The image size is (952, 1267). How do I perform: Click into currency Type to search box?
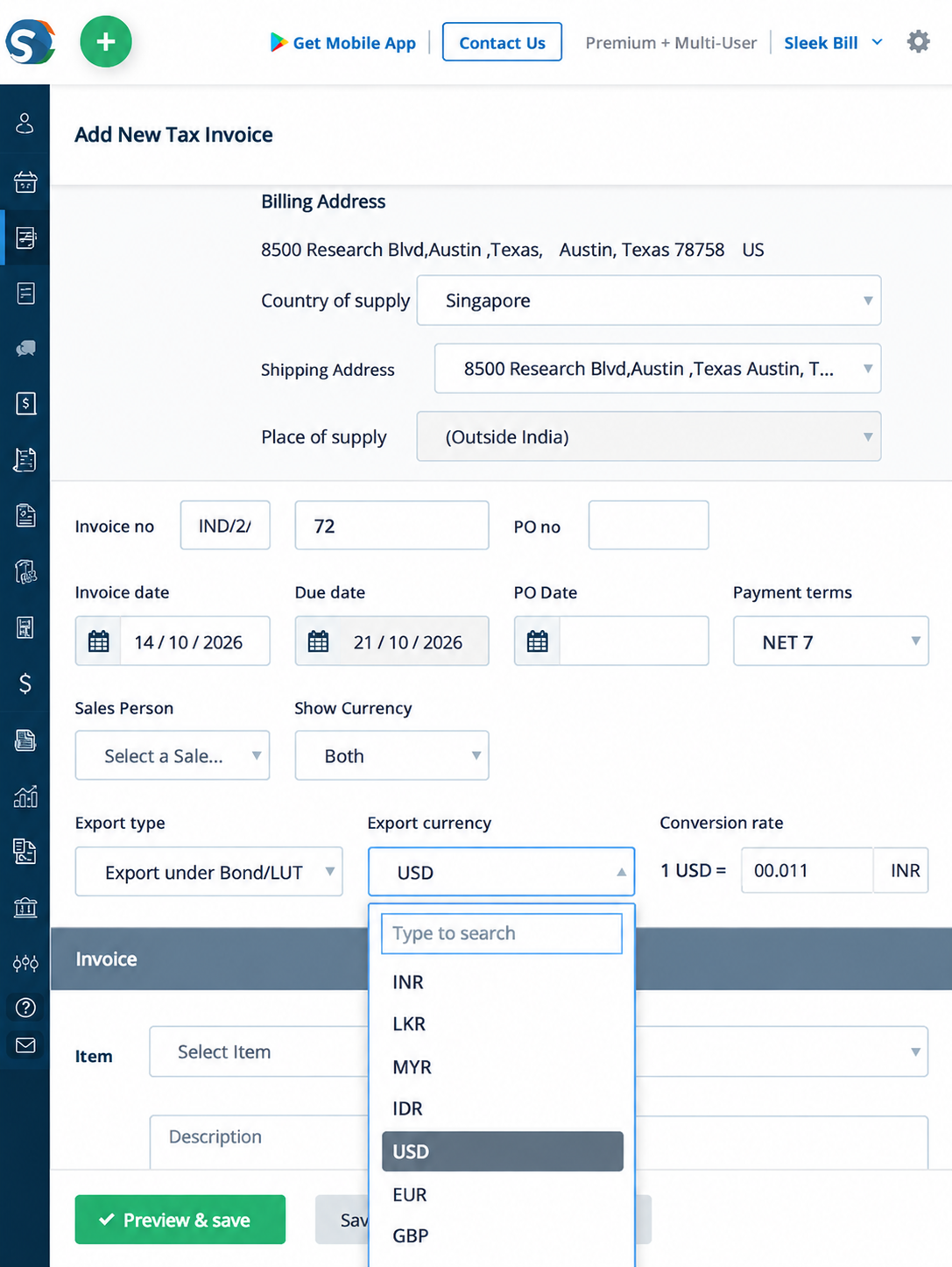point(502,933)
